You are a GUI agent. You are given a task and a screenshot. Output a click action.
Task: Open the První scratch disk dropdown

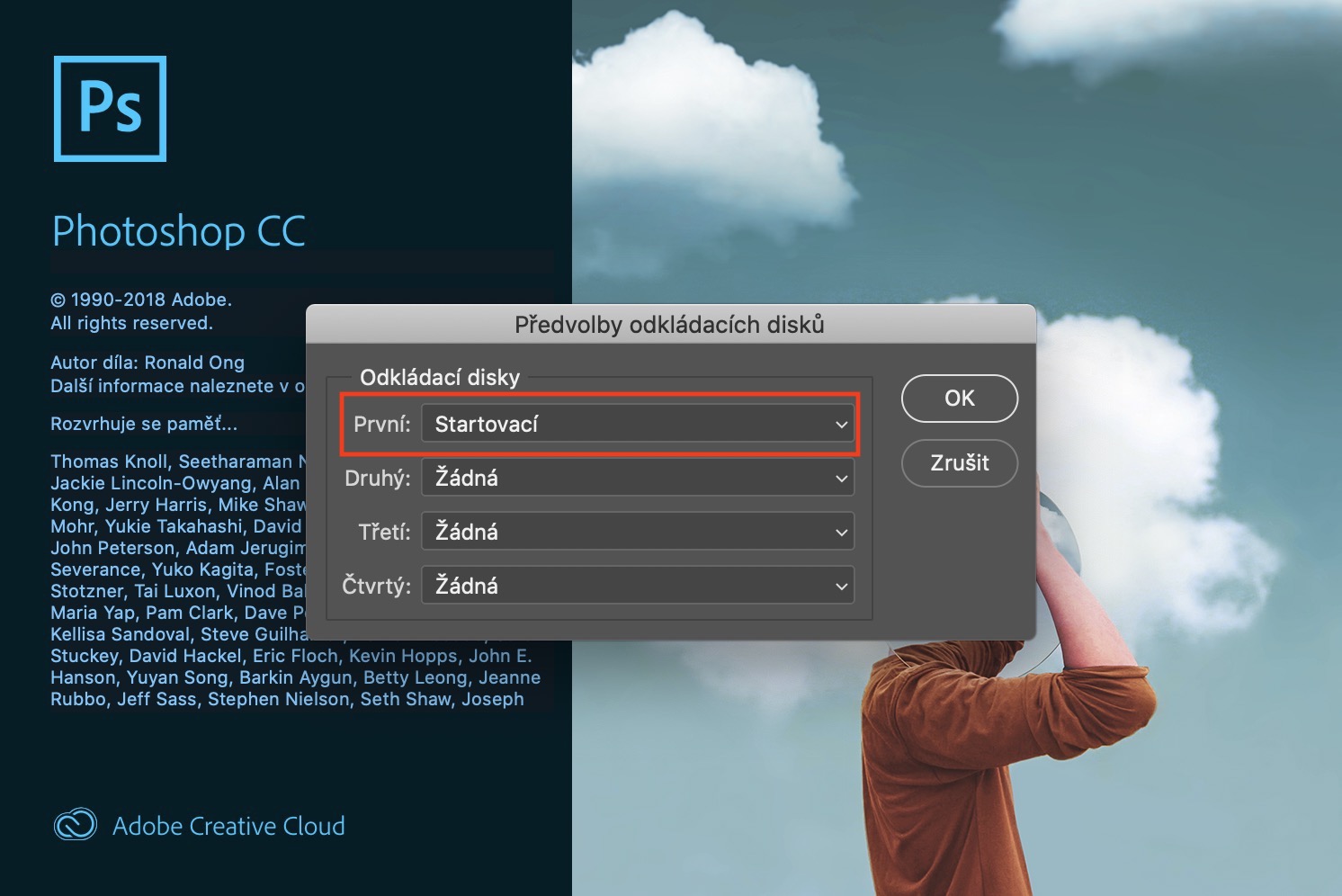[x=638, y=424]
